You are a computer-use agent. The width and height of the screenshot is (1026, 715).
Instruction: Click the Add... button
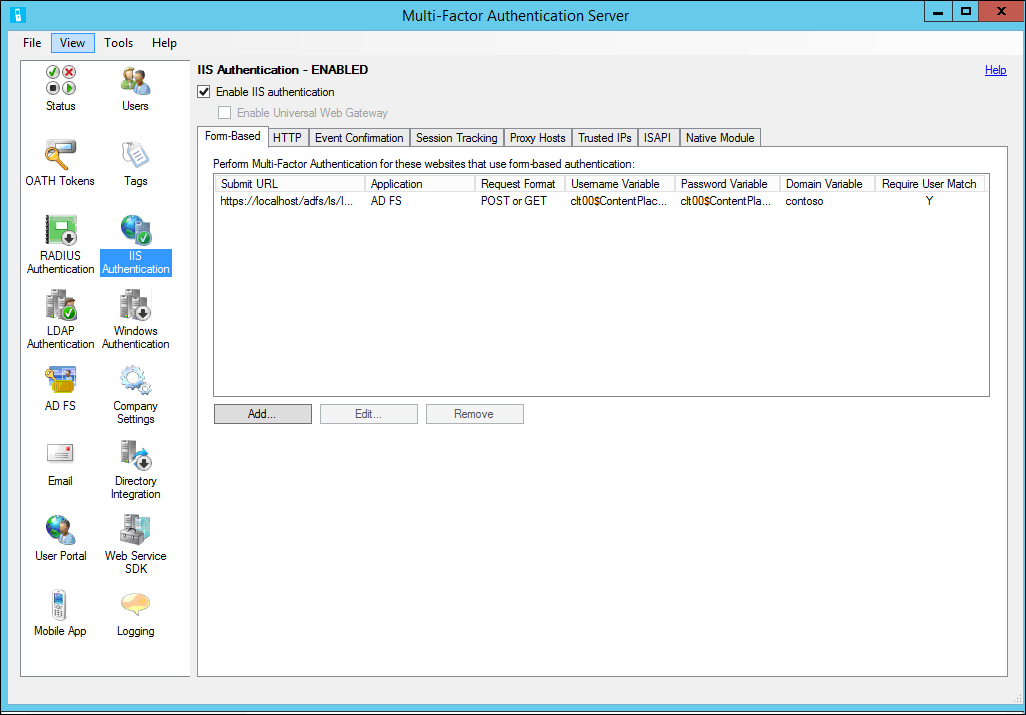coord(262,414)
